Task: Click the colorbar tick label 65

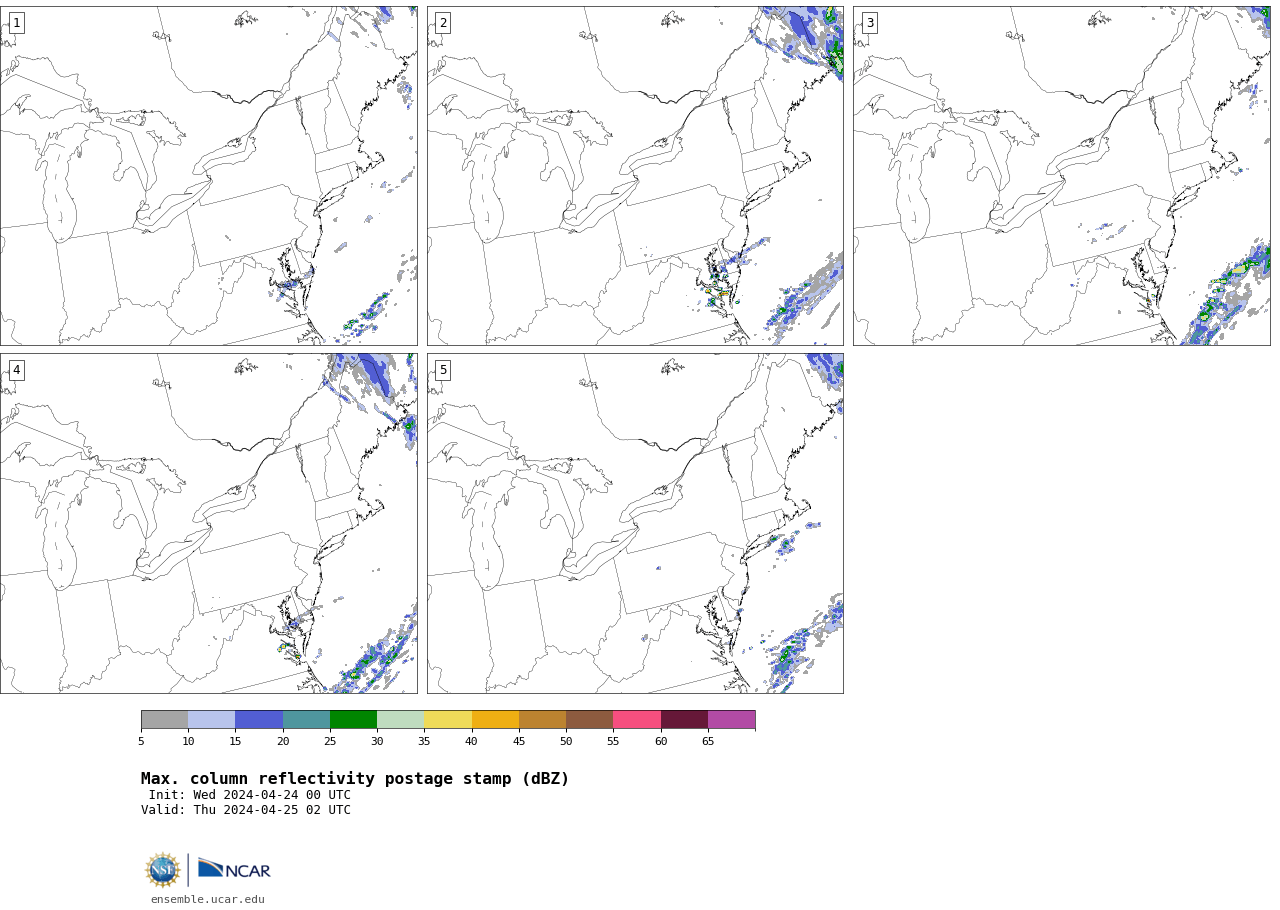Action: (708, 741)
